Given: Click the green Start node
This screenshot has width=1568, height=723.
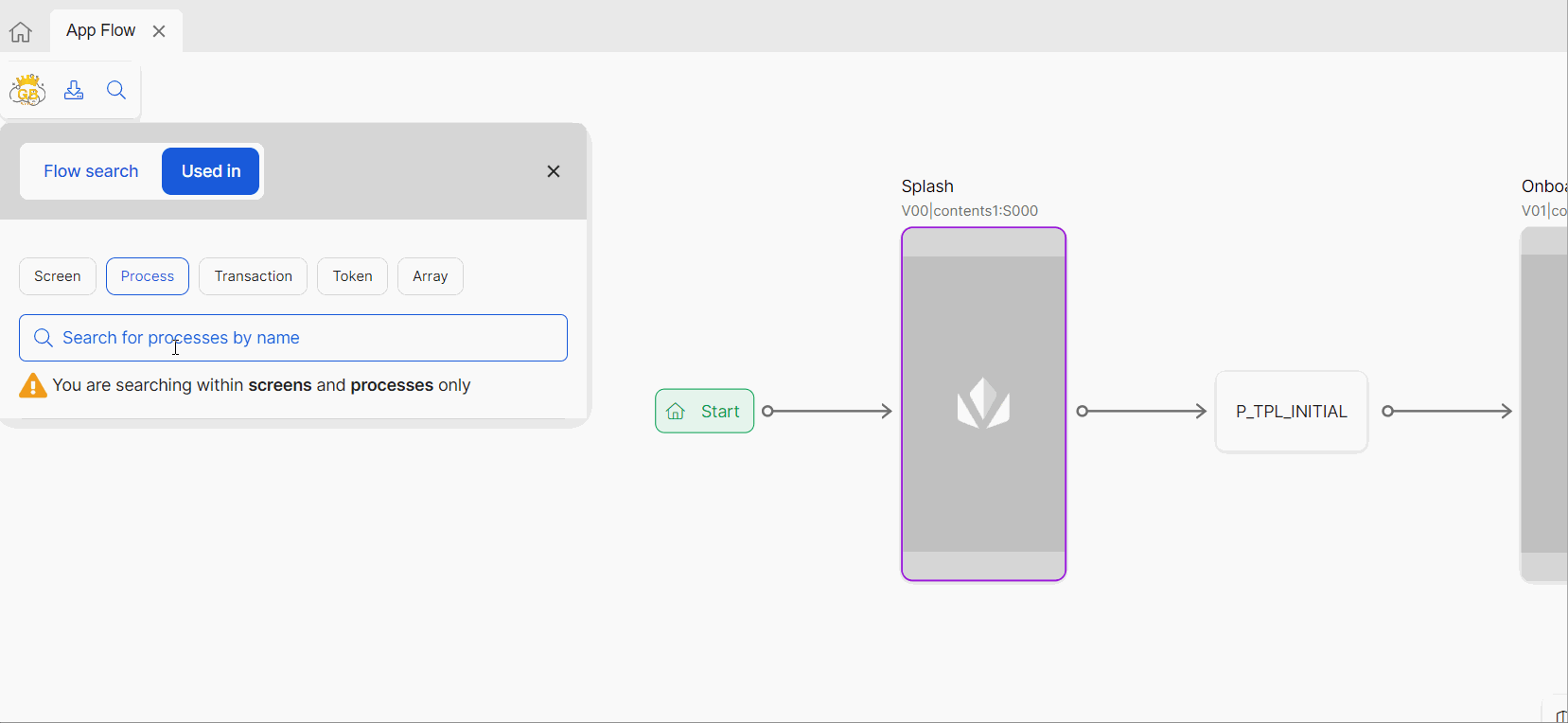Looking at the screenshot, I should coord(705,411).
